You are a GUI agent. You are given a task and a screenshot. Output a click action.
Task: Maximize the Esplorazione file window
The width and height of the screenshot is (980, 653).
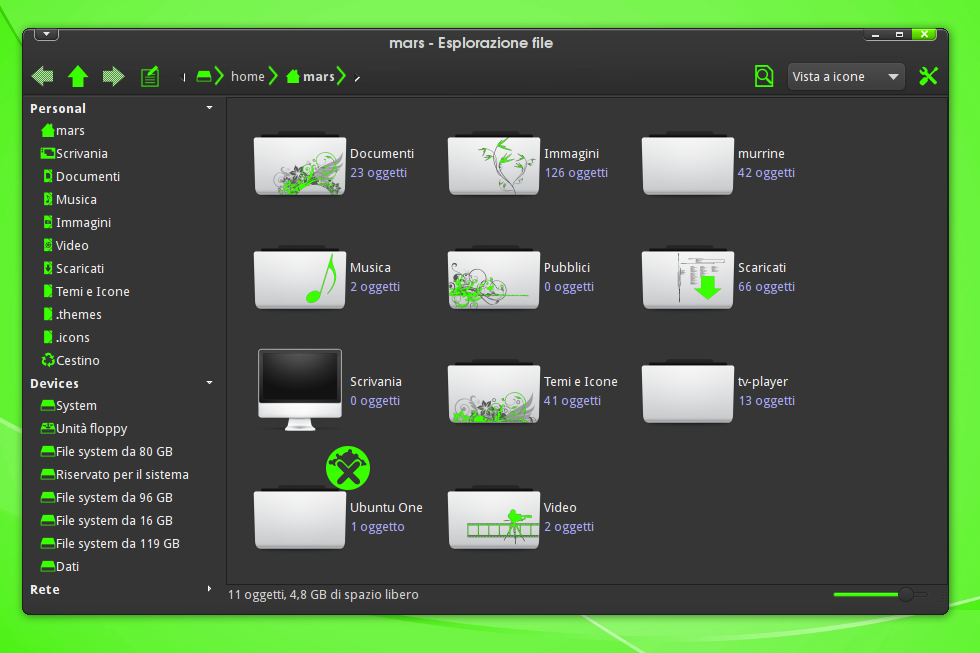[899, 35]
